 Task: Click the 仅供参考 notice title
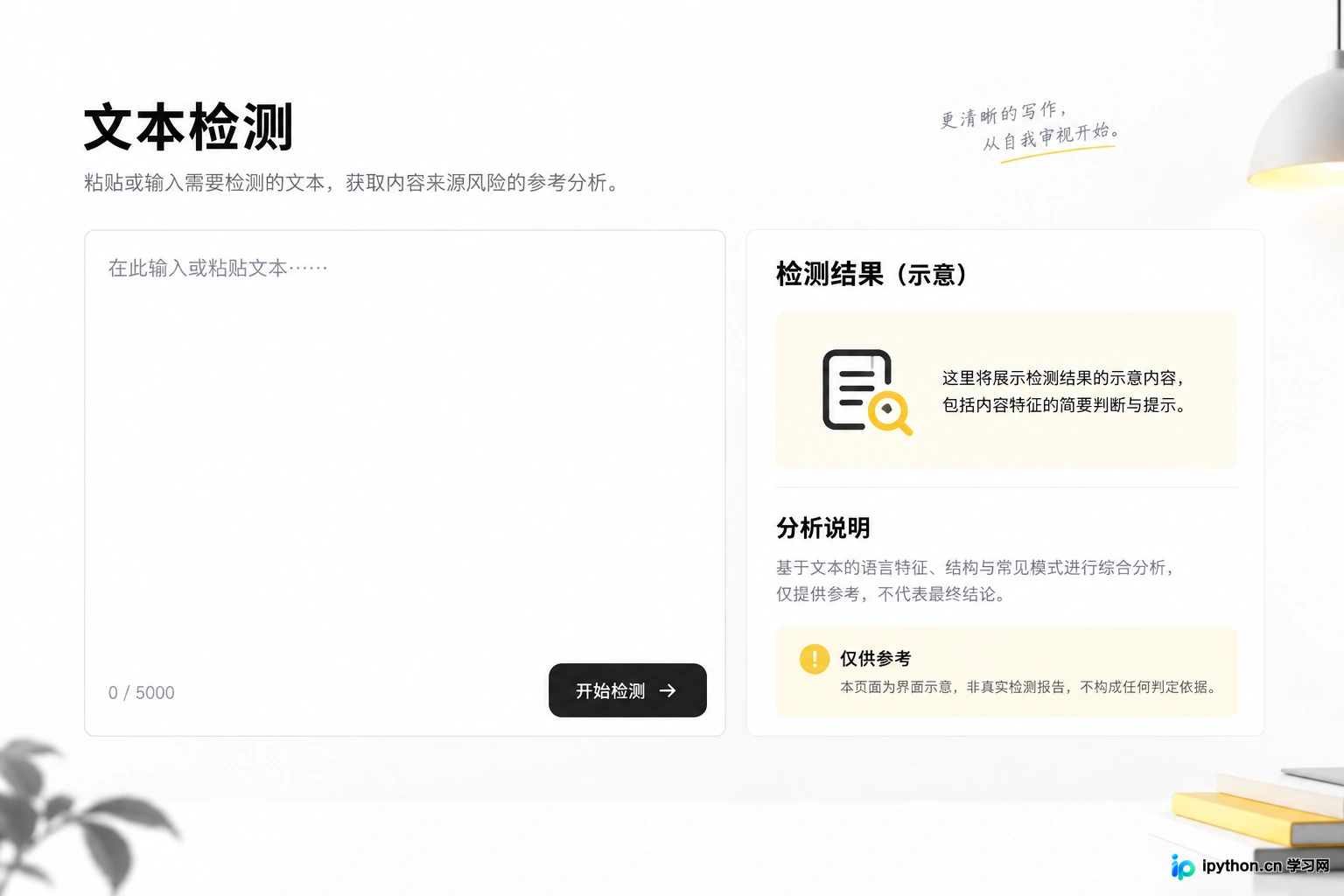(876, 659)
